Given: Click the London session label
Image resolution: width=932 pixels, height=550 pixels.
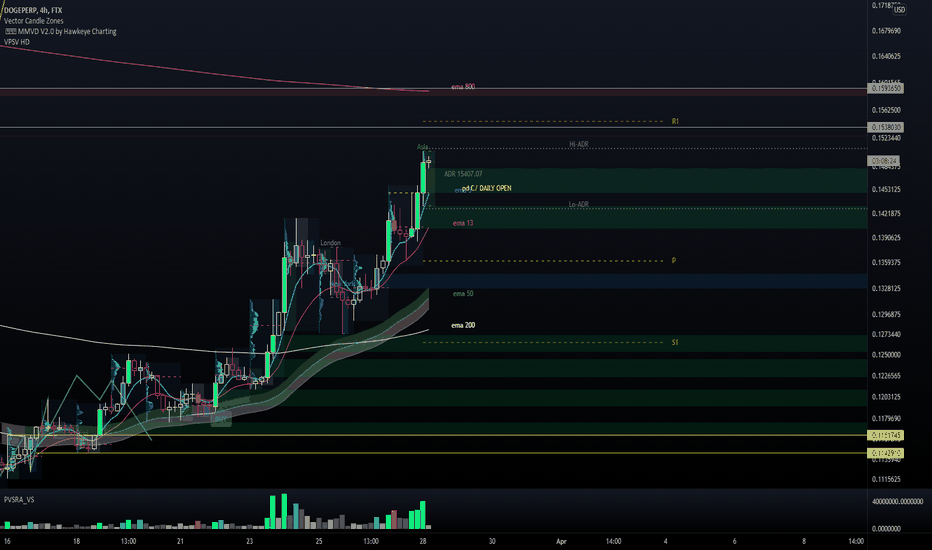Looking at the screenshot, I should pos(330,243).
